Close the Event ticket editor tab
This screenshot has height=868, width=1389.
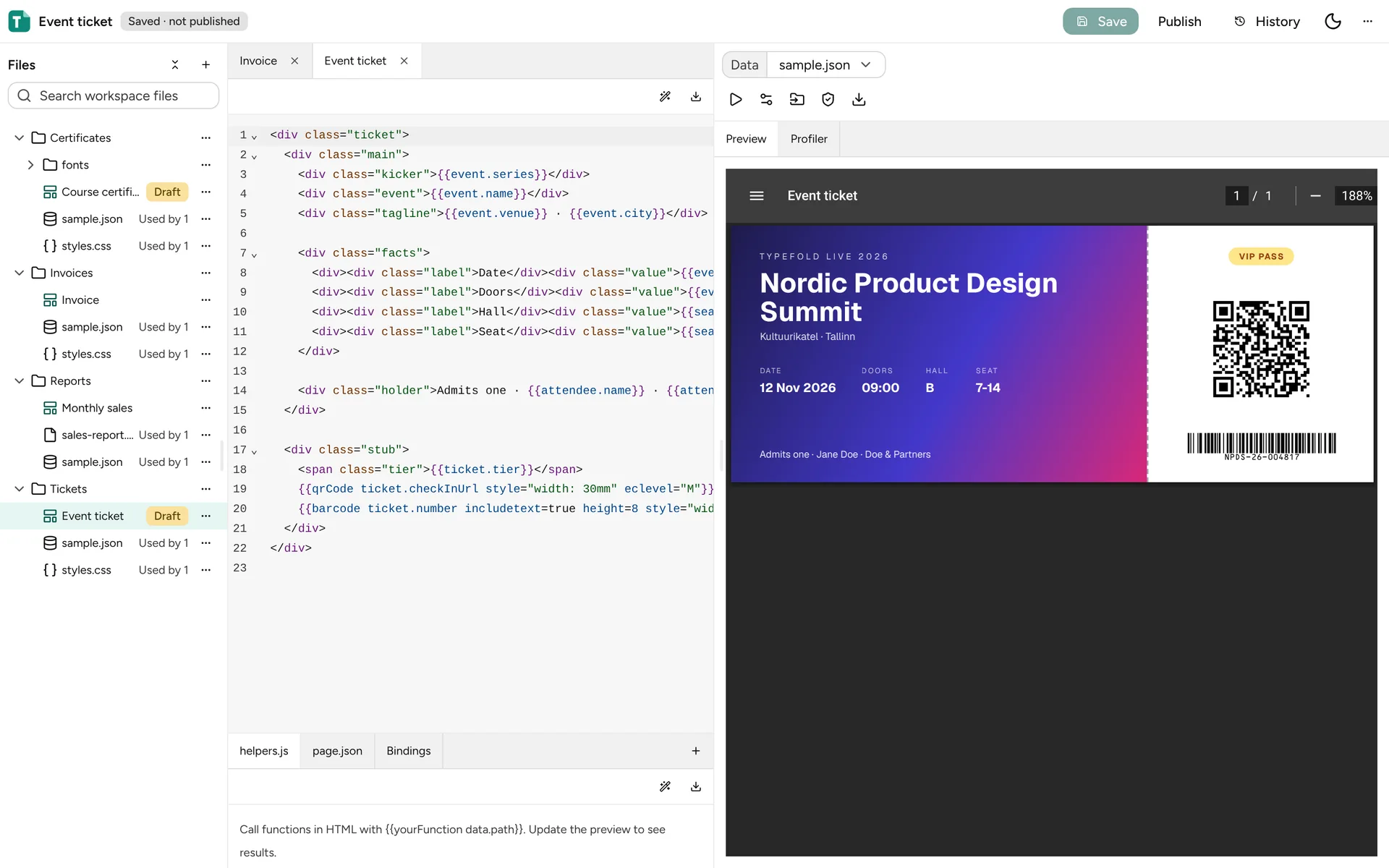pos(404,61)
